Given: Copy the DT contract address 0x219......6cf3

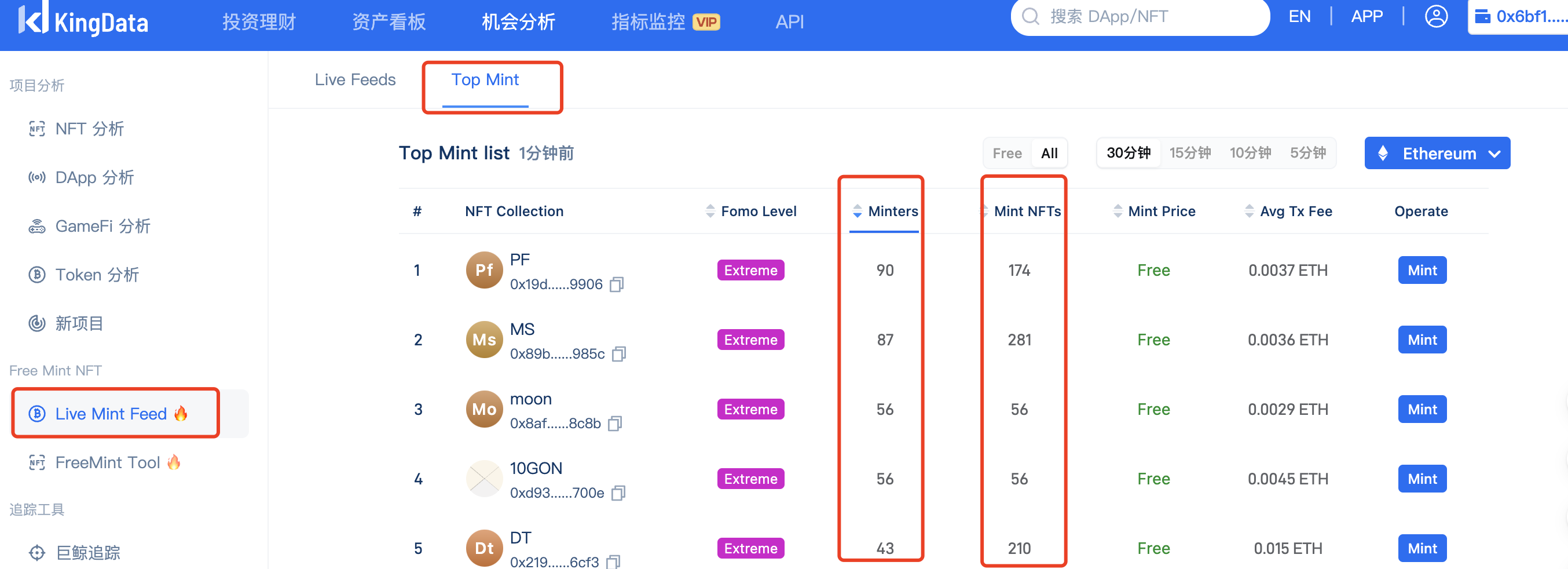Looking at the screenshot, I should (x=614, y=561).
